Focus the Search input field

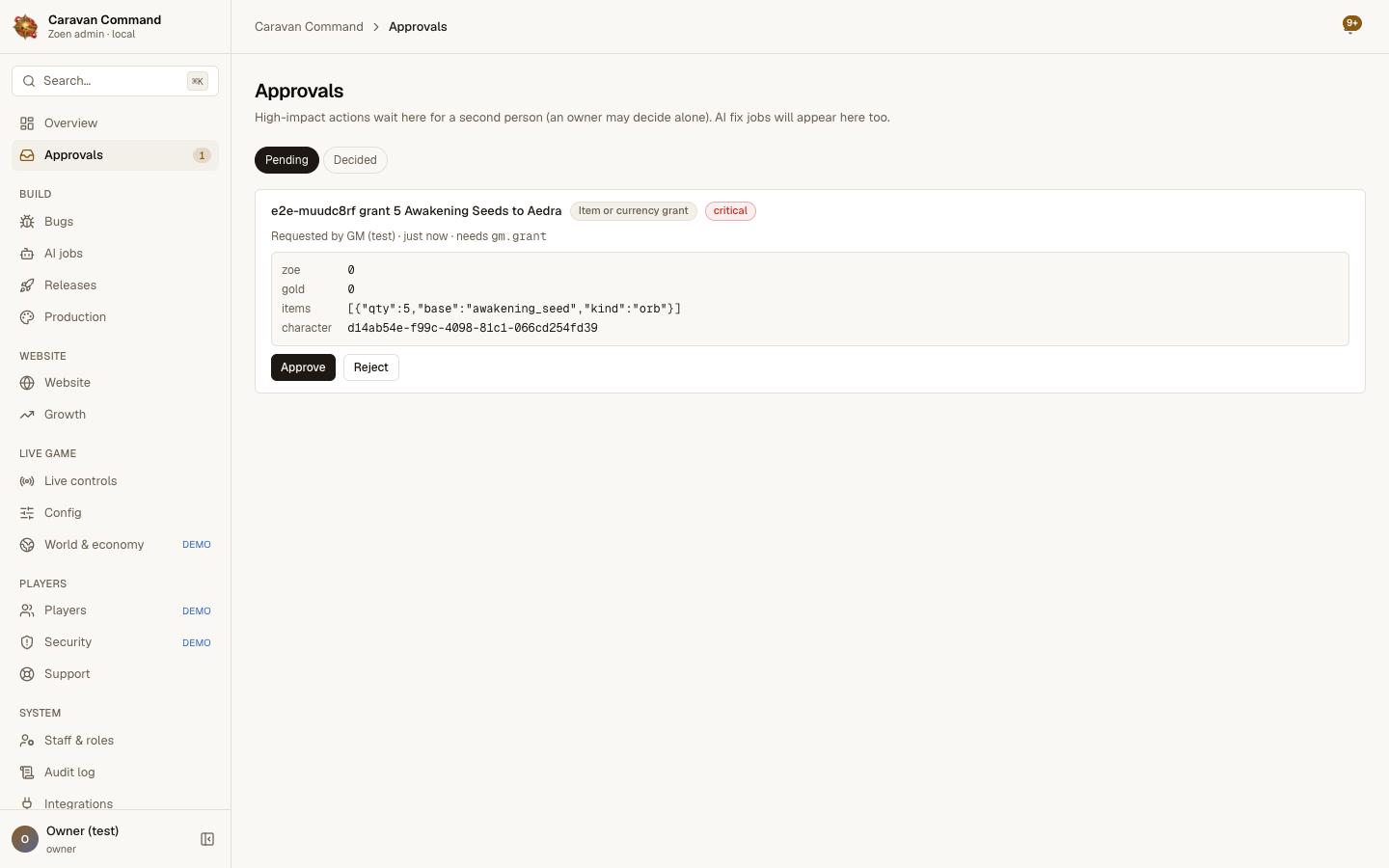pyautogui.click(x=115, y=81)
